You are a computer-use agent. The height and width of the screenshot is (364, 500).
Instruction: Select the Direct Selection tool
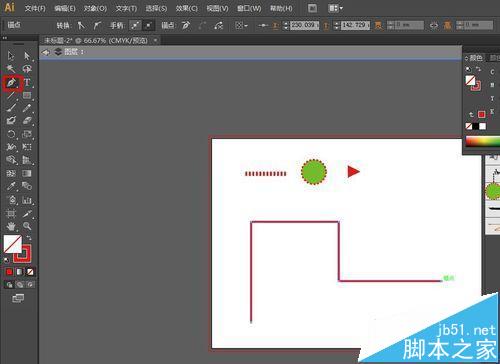(x=27, y=56)
